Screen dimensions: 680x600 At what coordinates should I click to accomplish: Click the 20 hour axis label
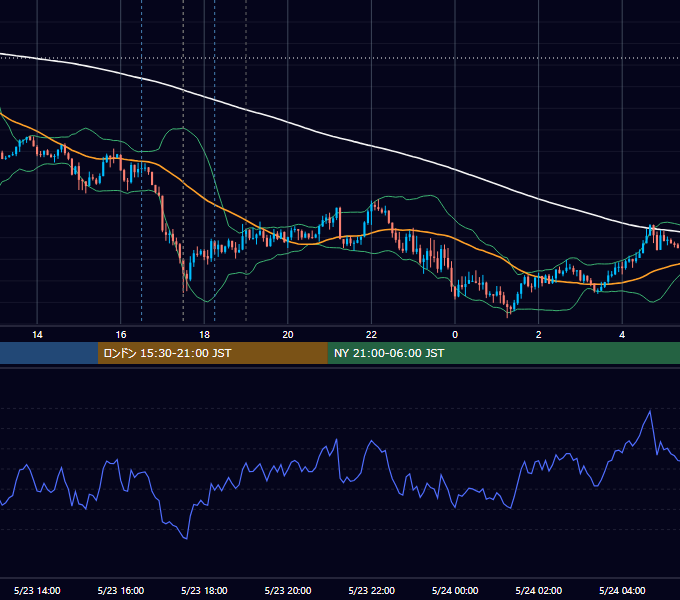[x=288, y=335]
